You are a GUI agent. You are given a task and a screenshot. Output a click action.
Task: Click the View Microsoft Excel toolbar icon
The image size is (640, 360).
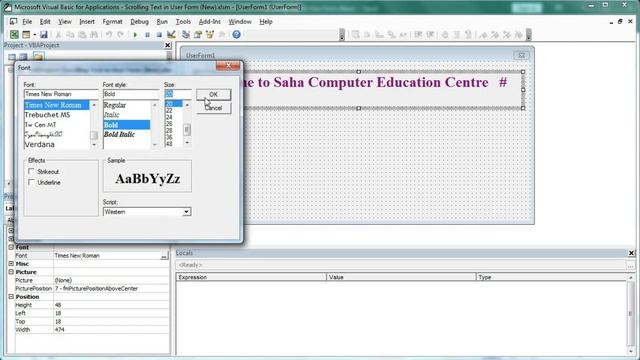14,35
